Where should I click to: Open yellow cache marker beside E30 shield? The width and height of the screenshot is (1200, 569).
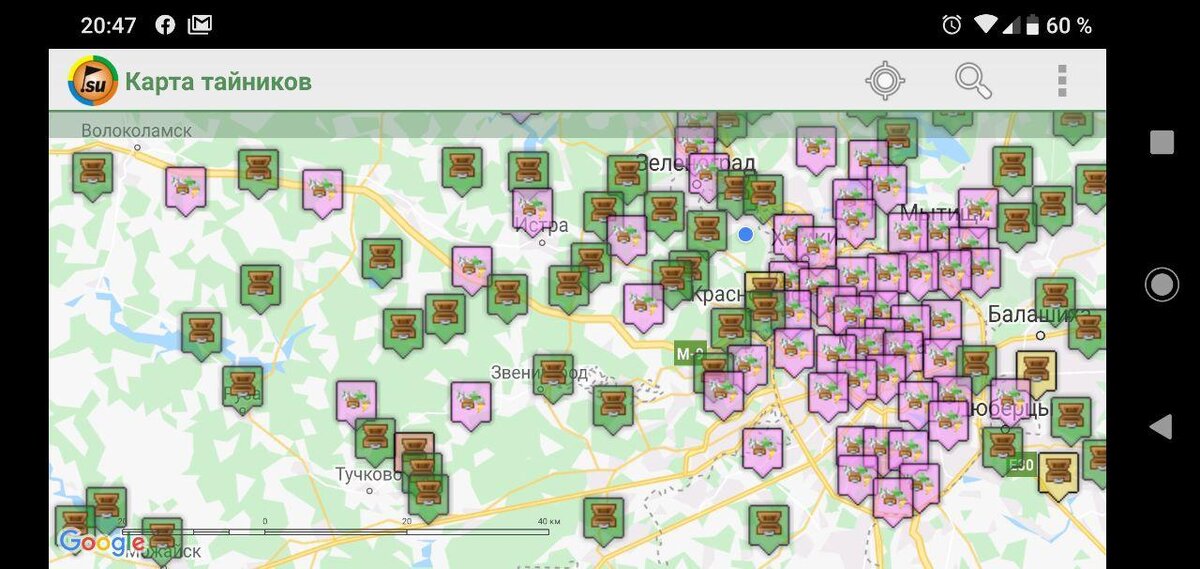(x=1058, y=474)
